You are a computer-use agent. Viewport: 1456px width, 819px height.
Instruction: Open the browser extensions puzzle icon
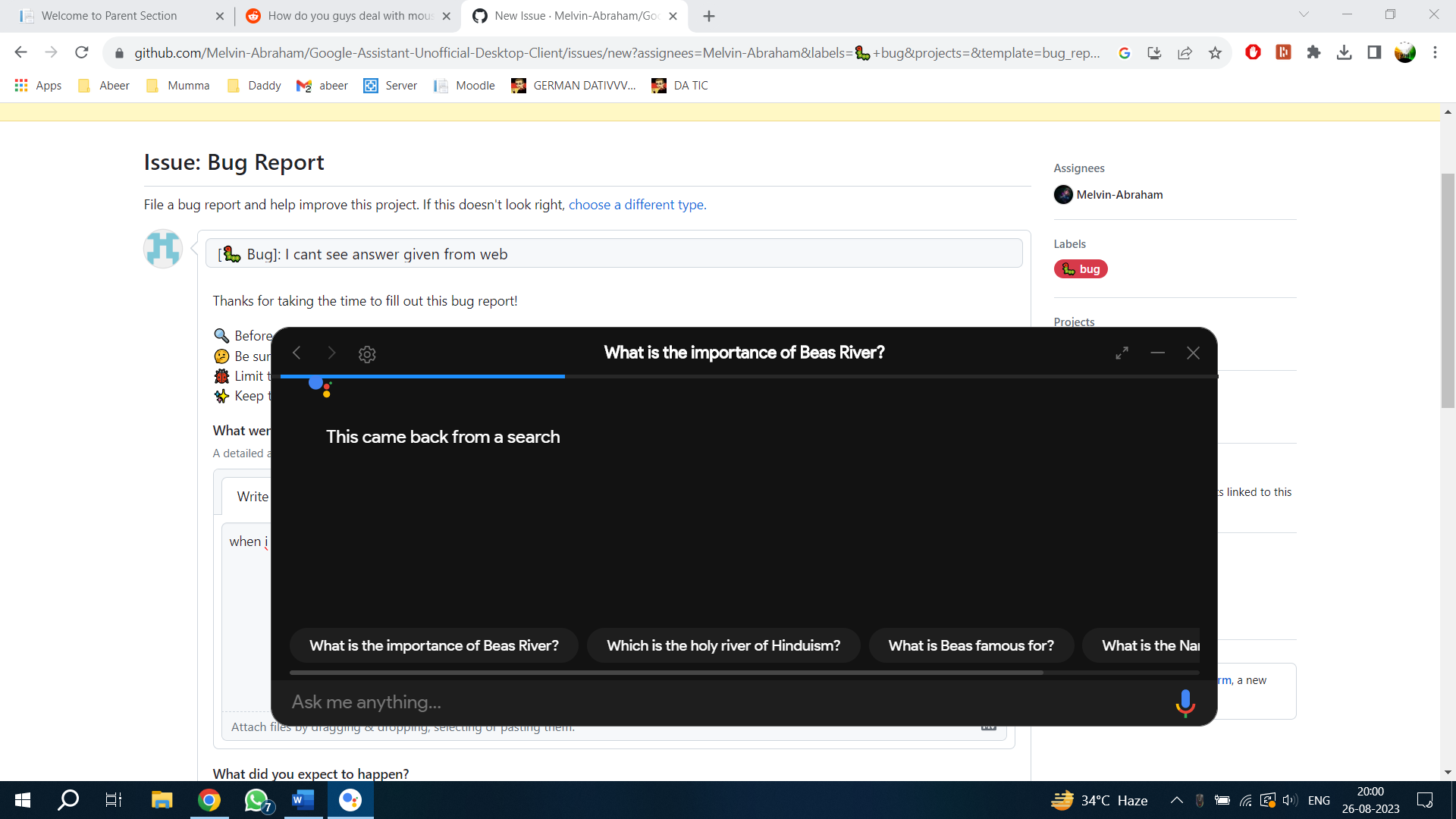click(1314, 52)
